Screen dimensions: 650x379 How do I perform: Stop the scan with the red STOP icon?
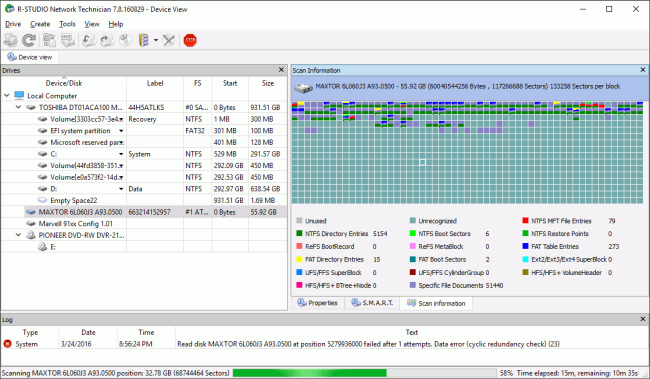[x=190, y=40]
